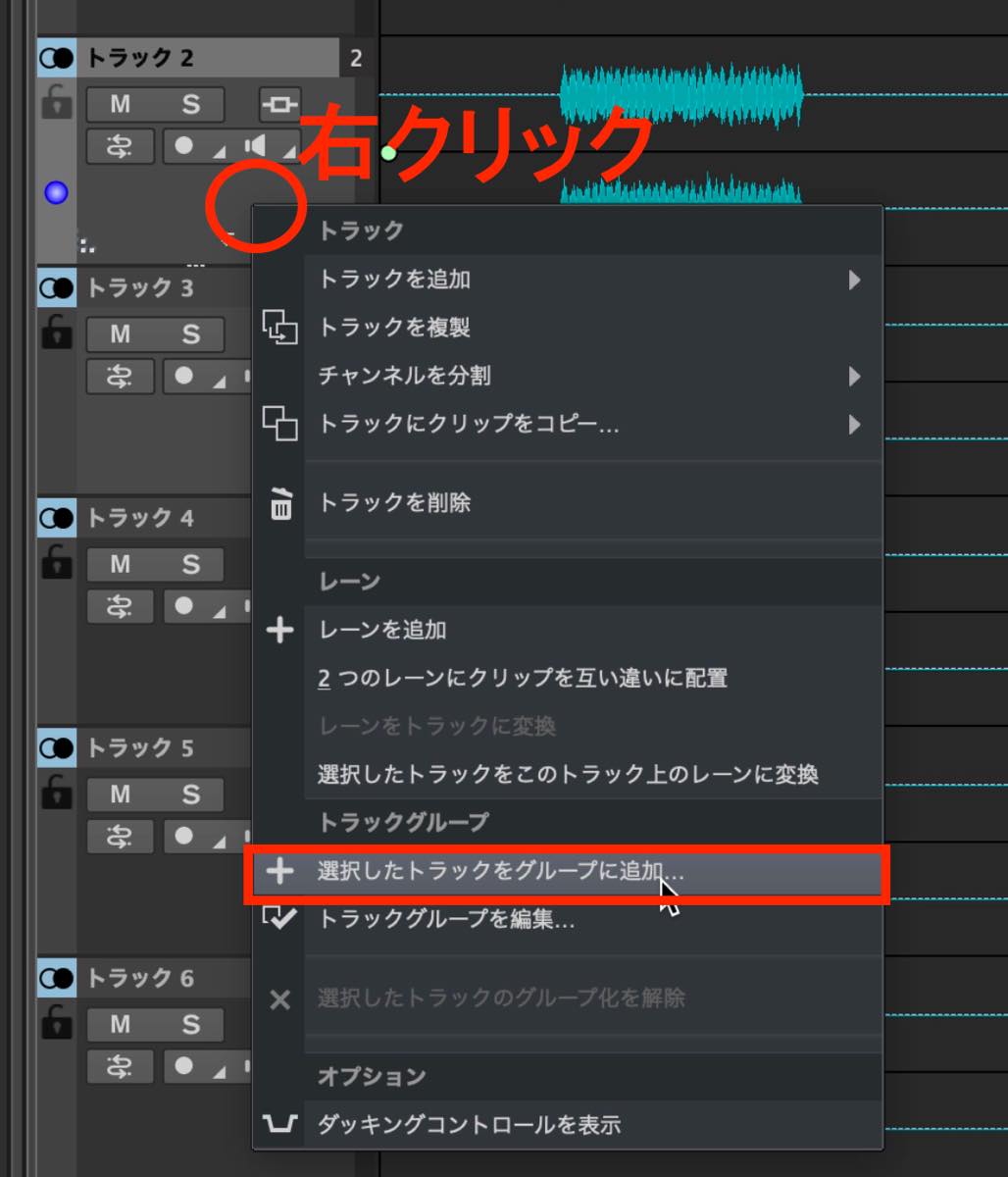Expand the トラックを追加 submenu arrow
The height and width of the screenshot is (1177, 1008).
coord(854,280)
